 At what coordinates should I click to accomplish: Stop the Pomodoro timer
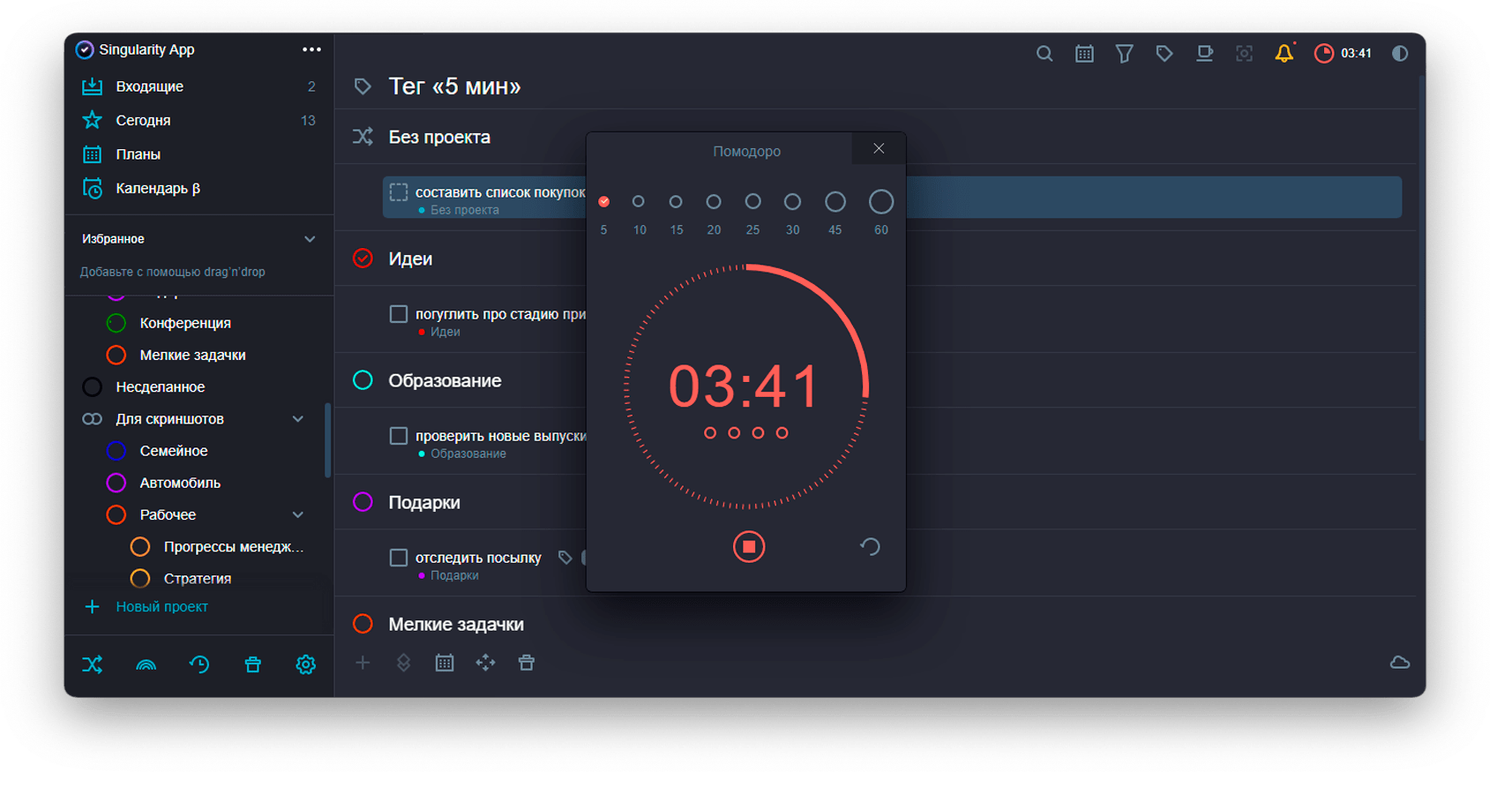point(748,547)
